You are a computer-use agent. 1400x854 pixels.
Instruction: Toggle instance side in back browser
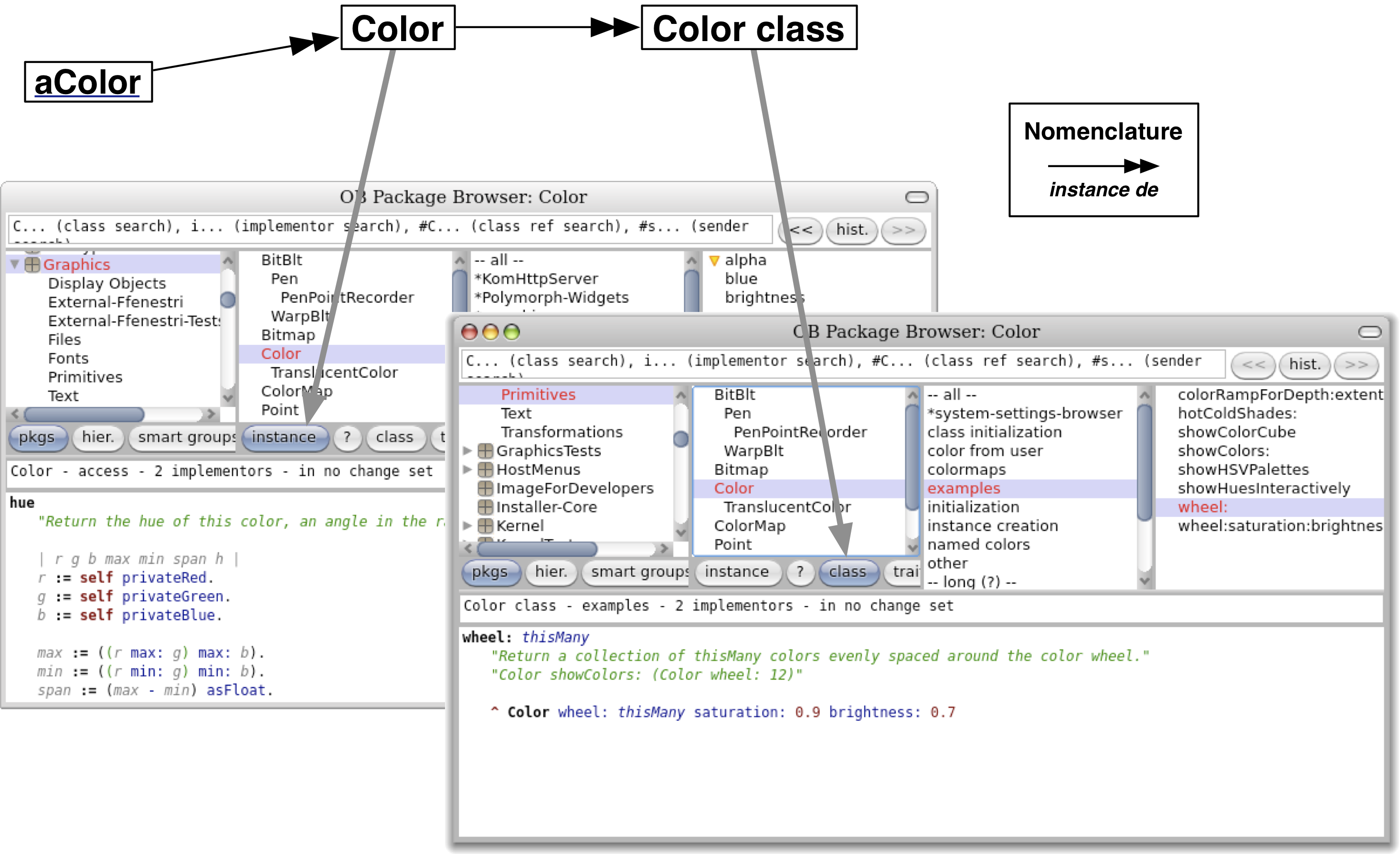[284, 437]
